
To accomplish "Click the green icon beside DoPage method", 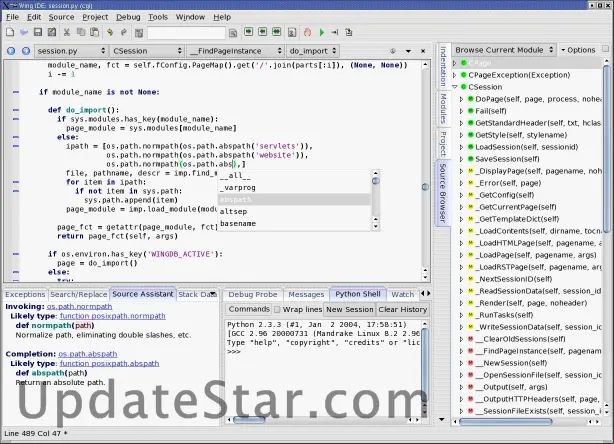I will 470,101.
